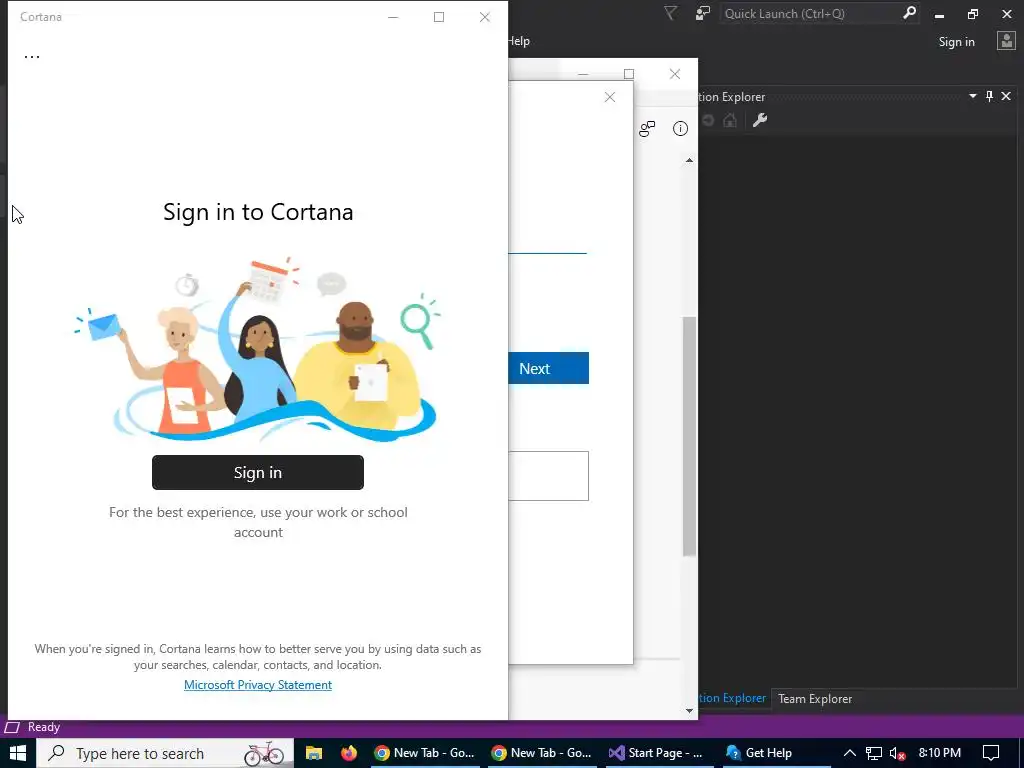The image size is (1024, 768).
Task: Switch to first New Tab Chrome window
Action: point(424,753)
